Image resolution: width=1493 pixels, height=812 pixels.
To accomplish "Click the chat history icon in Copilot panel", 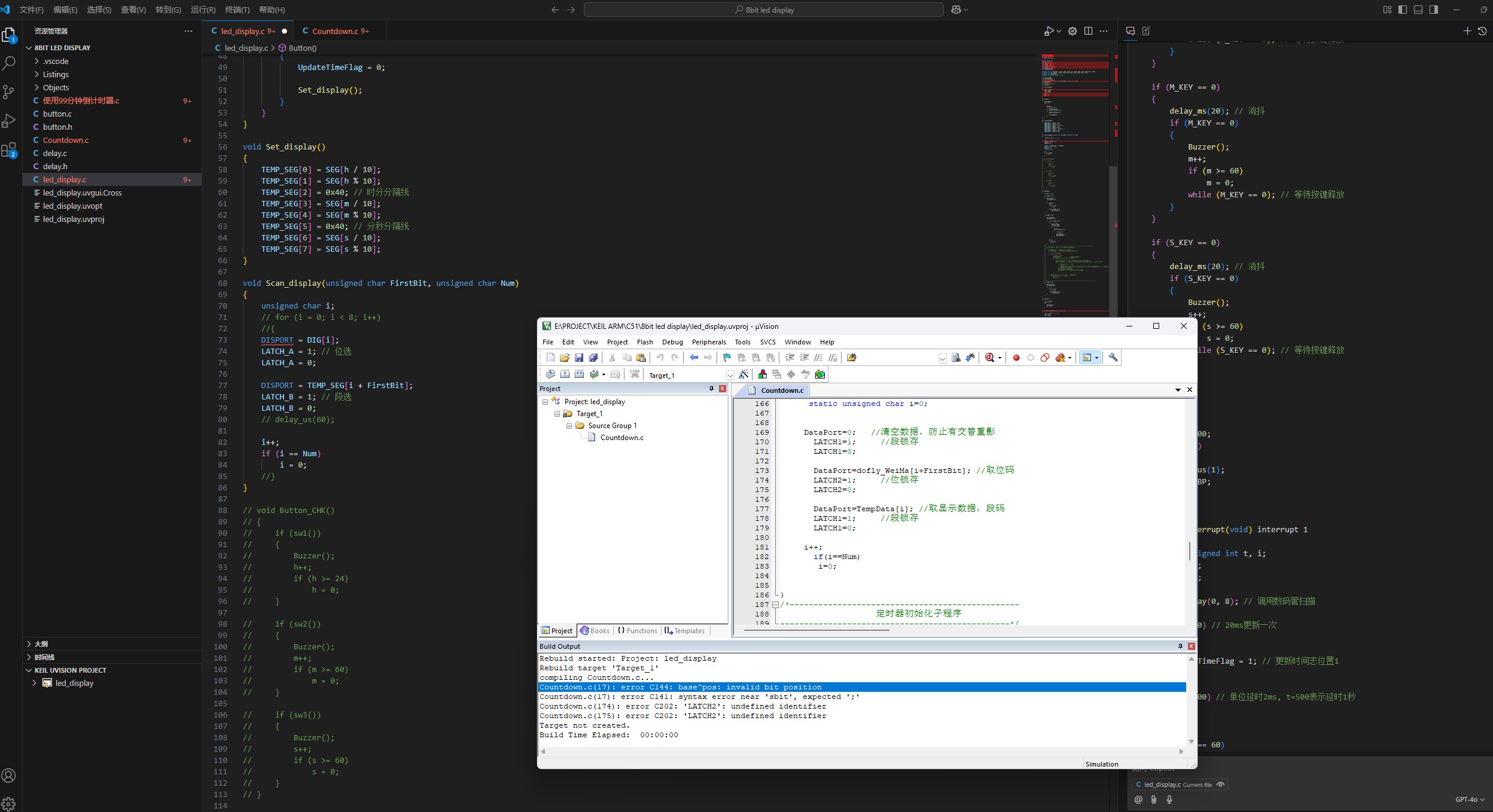I will point(1482,31).
